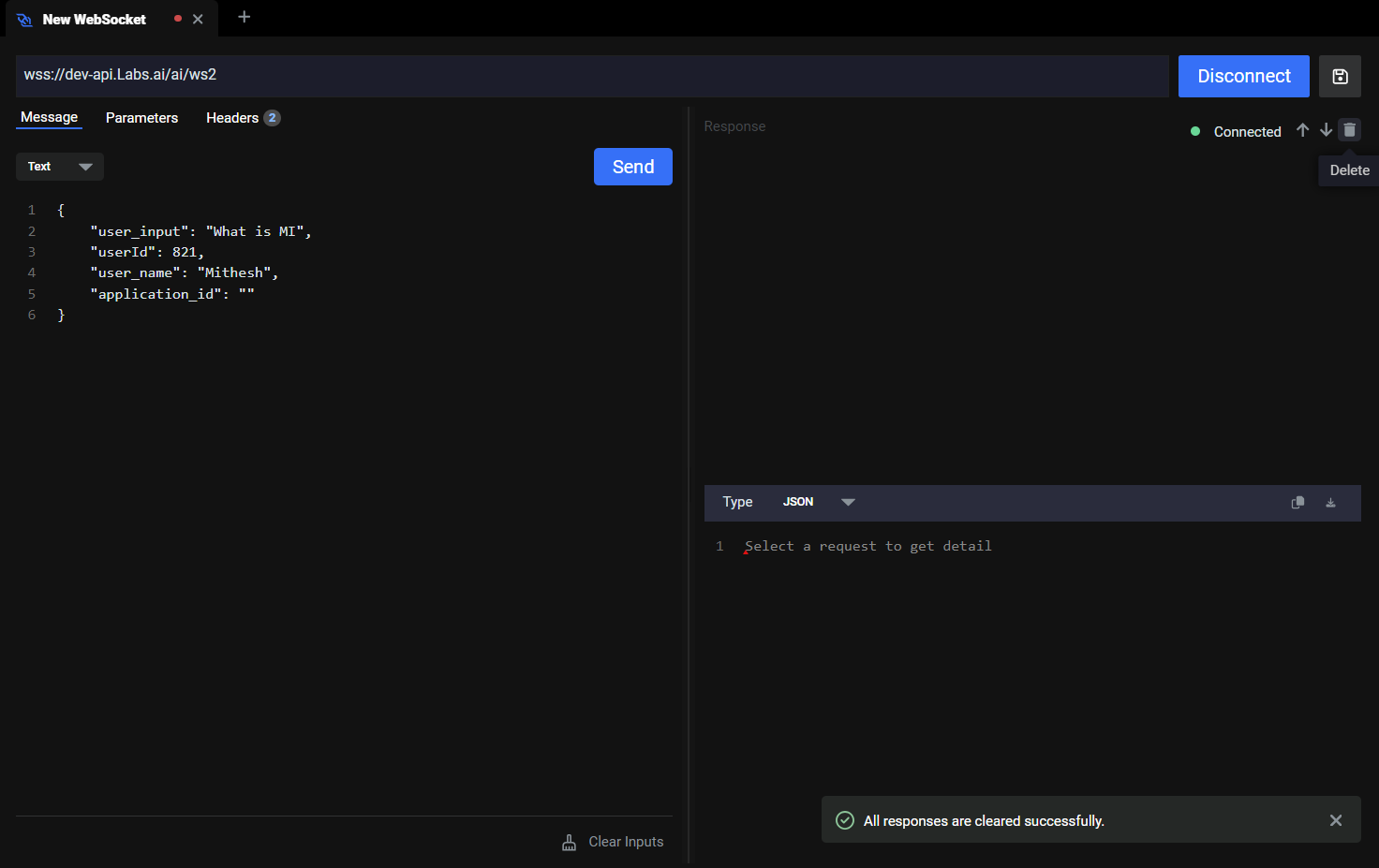
Task: Download the response detail using download icon
Action: click(1330, 503)
